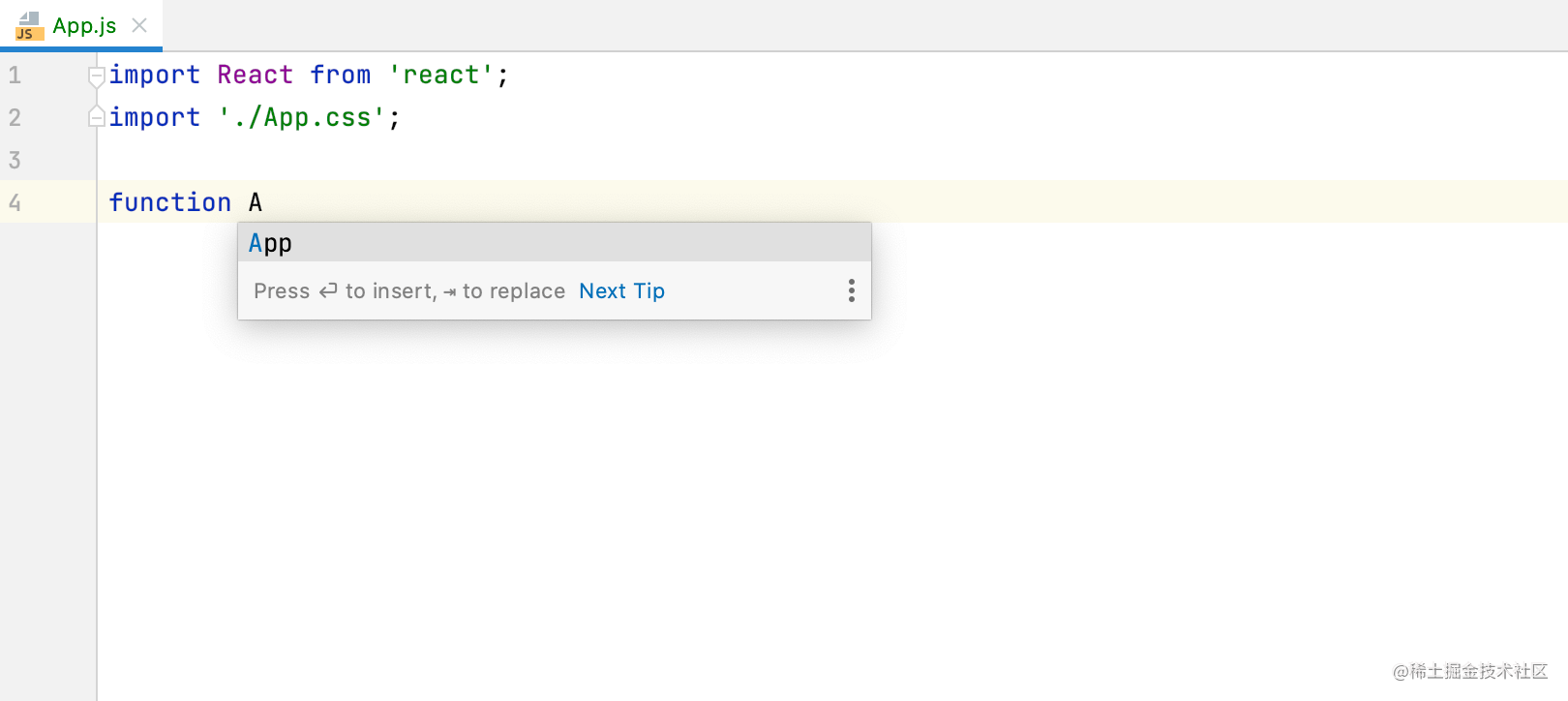Close the App.js editor tab
This screenshot has width=1568, height=701.
click(139, 25)
